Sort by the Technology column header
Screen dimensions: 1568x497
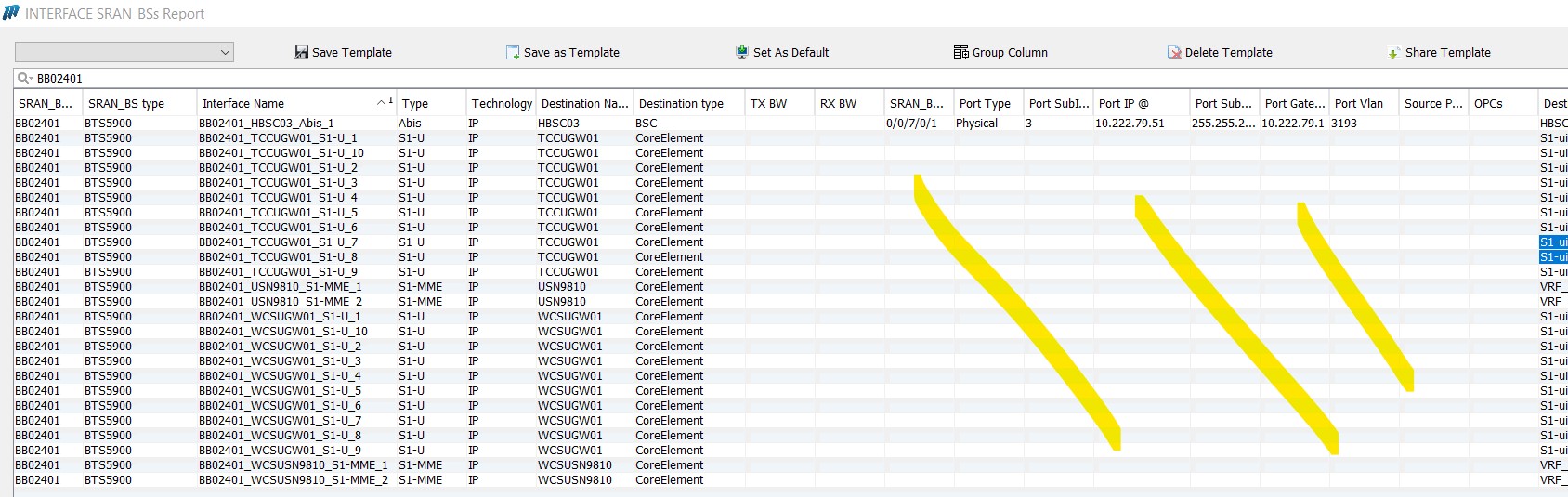[501, 104]
